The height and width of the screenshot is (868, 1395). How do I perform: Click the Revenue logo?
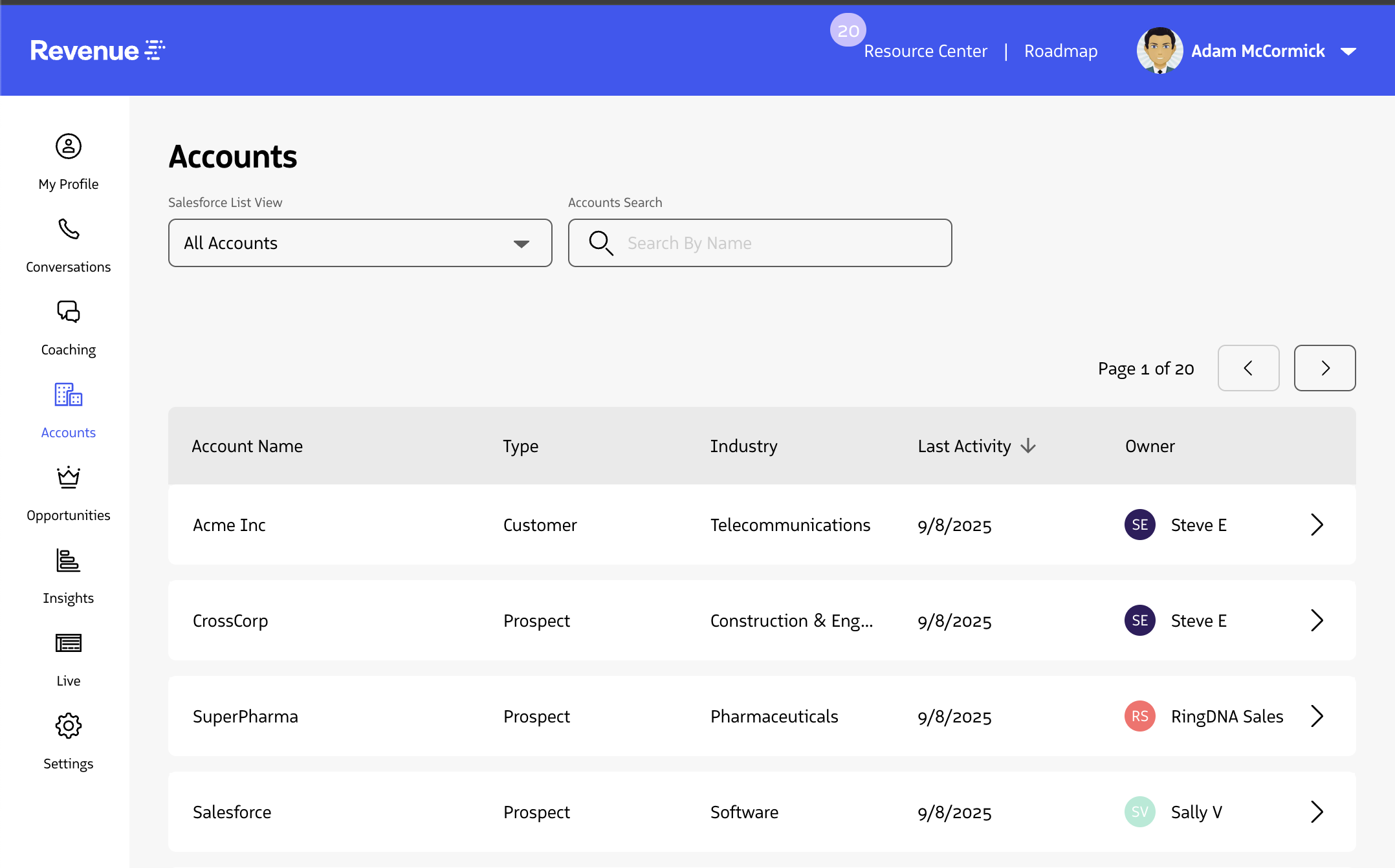point(97,50)
